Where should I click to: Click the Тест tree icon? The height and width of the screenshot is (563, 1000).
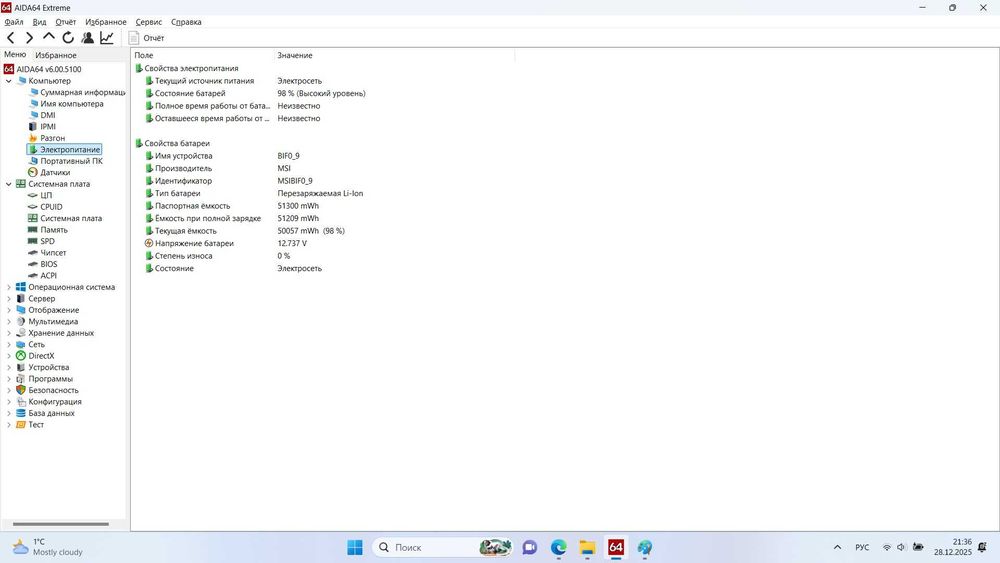click(20, 425)
